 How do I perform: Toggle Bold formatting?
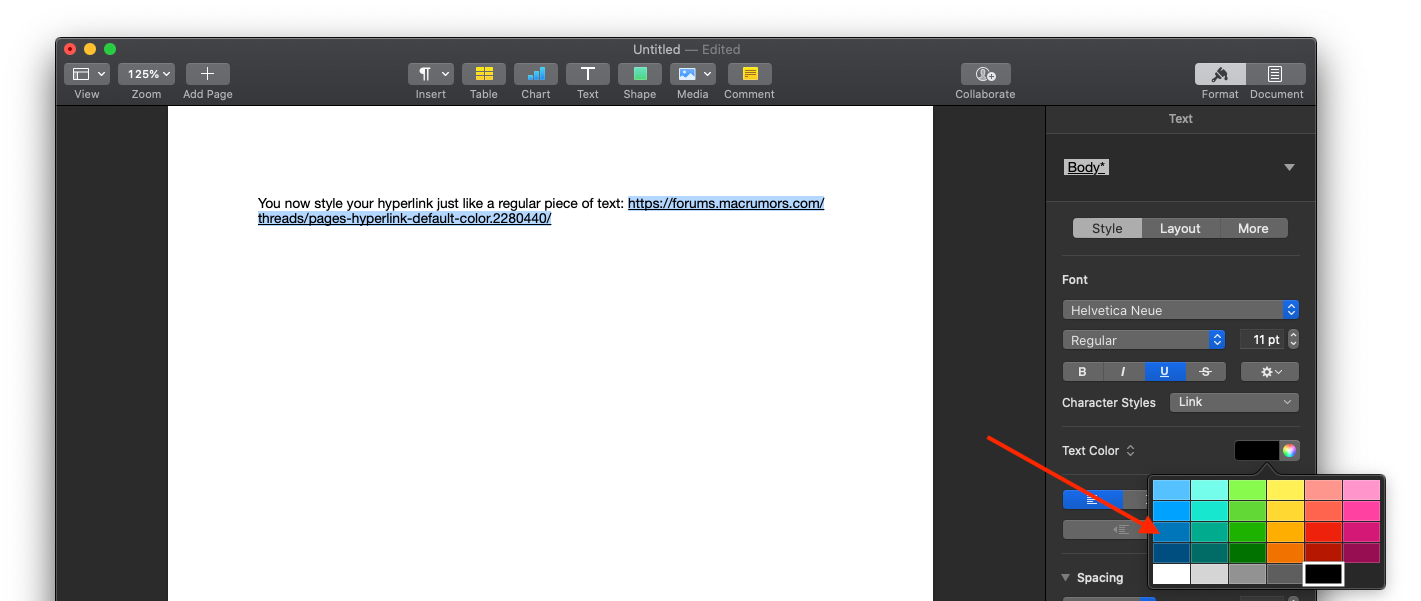pos(1083,371)
